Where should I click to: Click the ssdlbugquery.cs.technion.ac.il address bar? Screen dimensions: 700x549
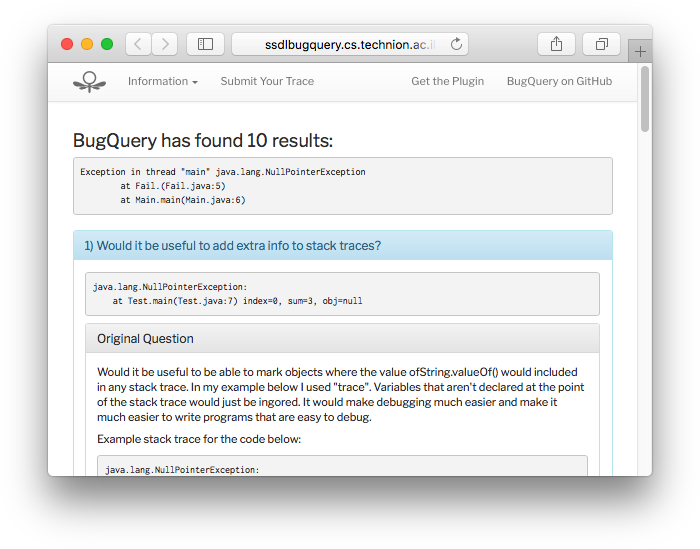(350, 44)
